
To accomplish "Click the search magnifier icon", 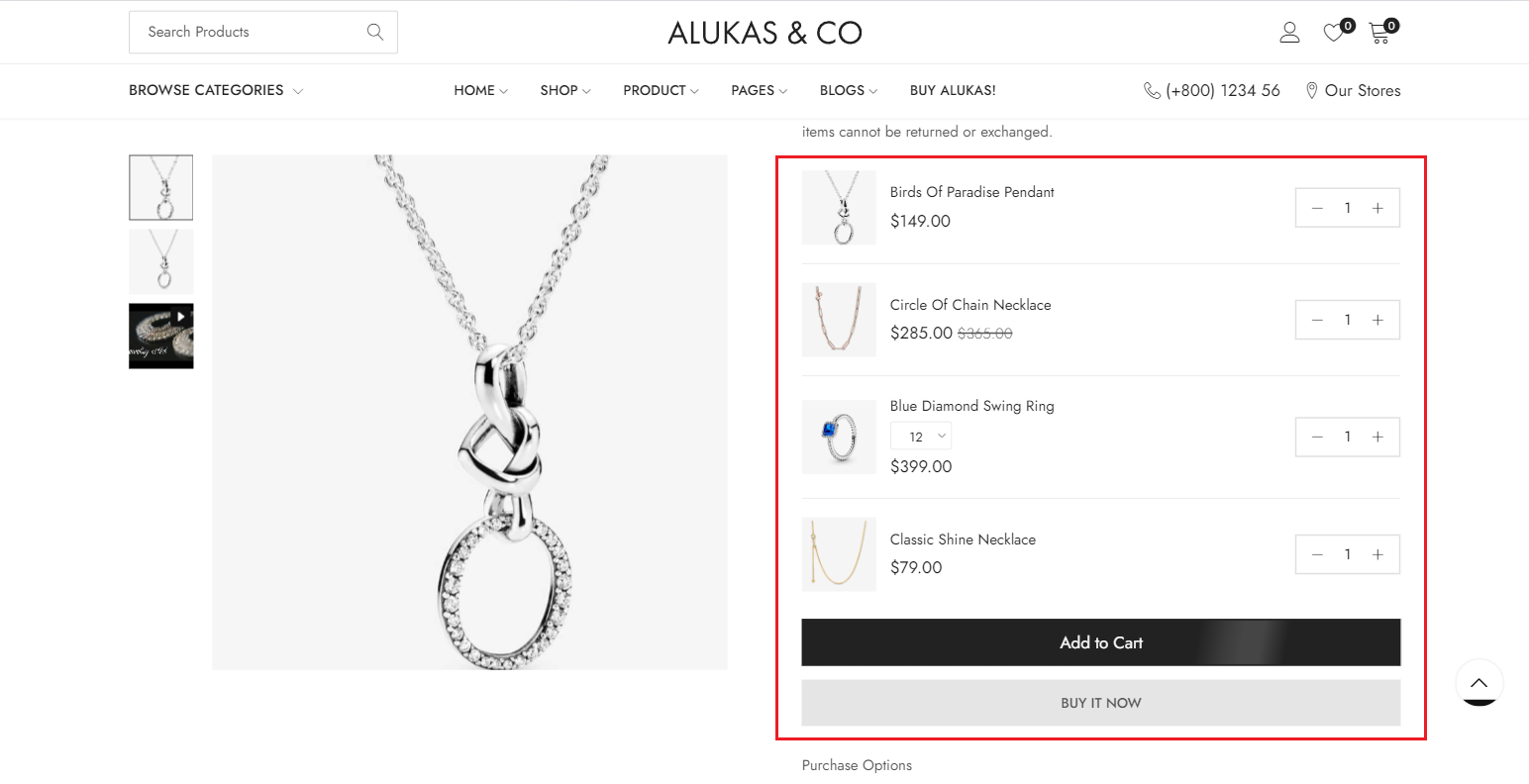I will click(x=374, y=32).
